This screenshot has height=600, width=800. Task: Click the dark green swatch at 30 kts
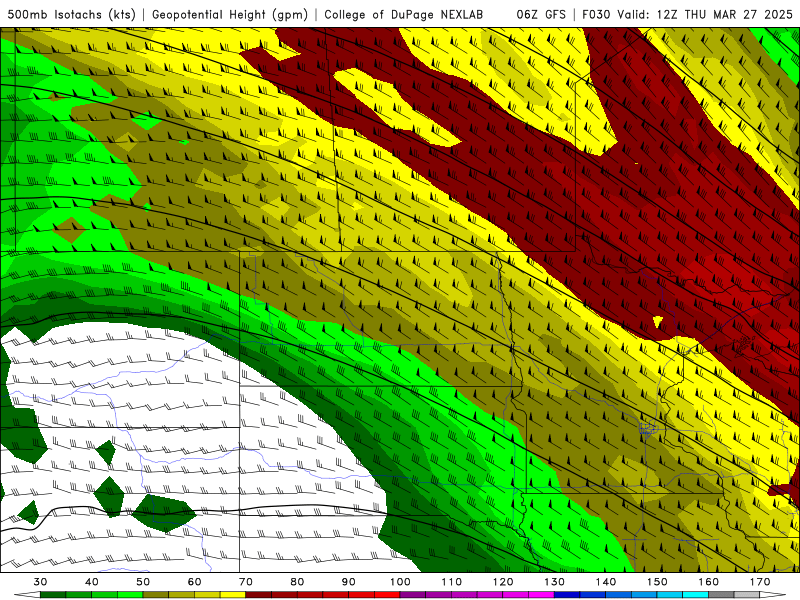click(53, 595)
